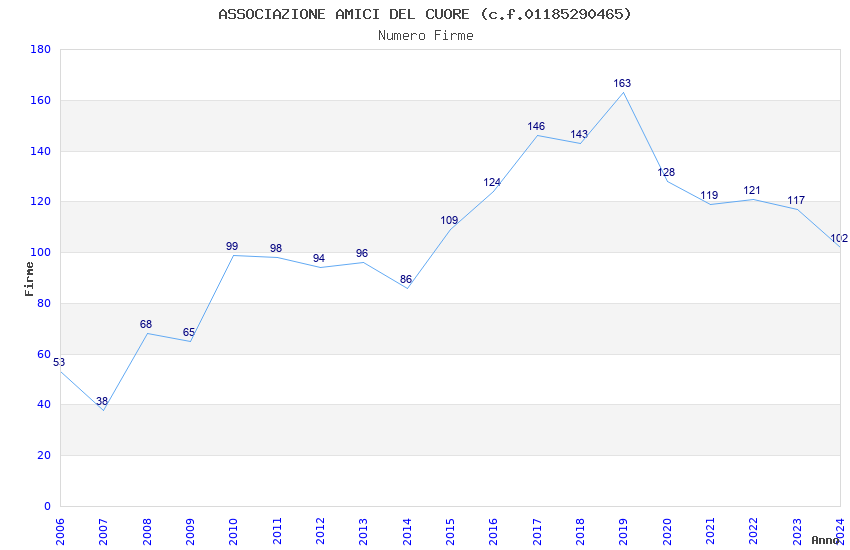Select the data label 38 for 2007
Screen dimensions: 850x550
click(x=102, y=401)
